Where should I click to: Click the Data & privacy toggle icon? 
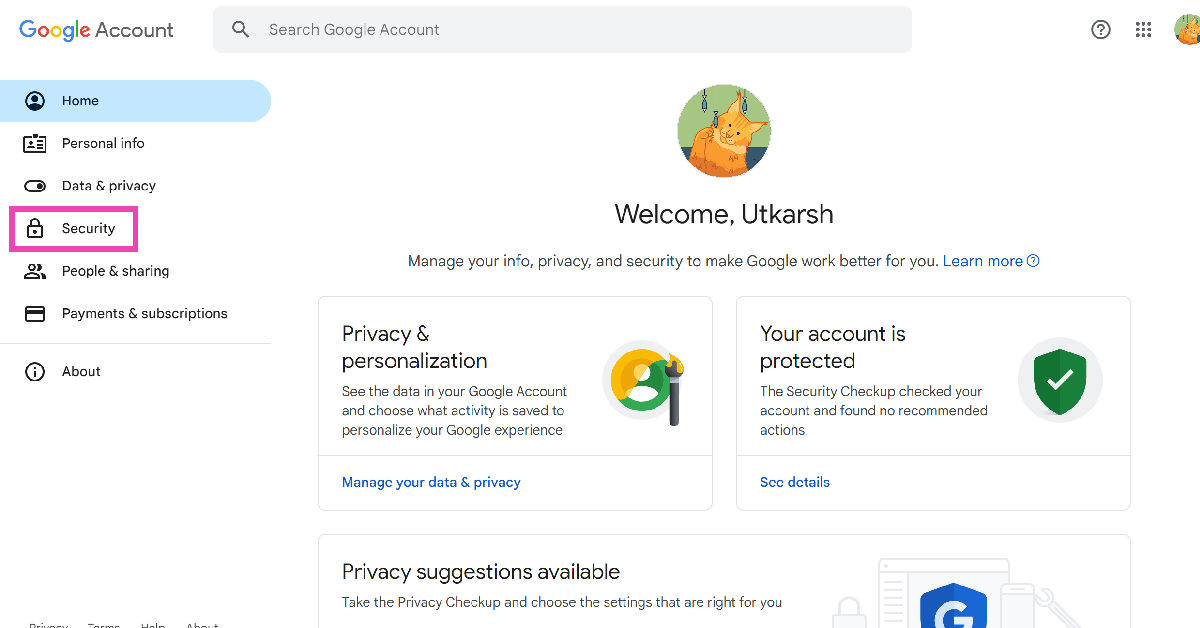(35, 186)
